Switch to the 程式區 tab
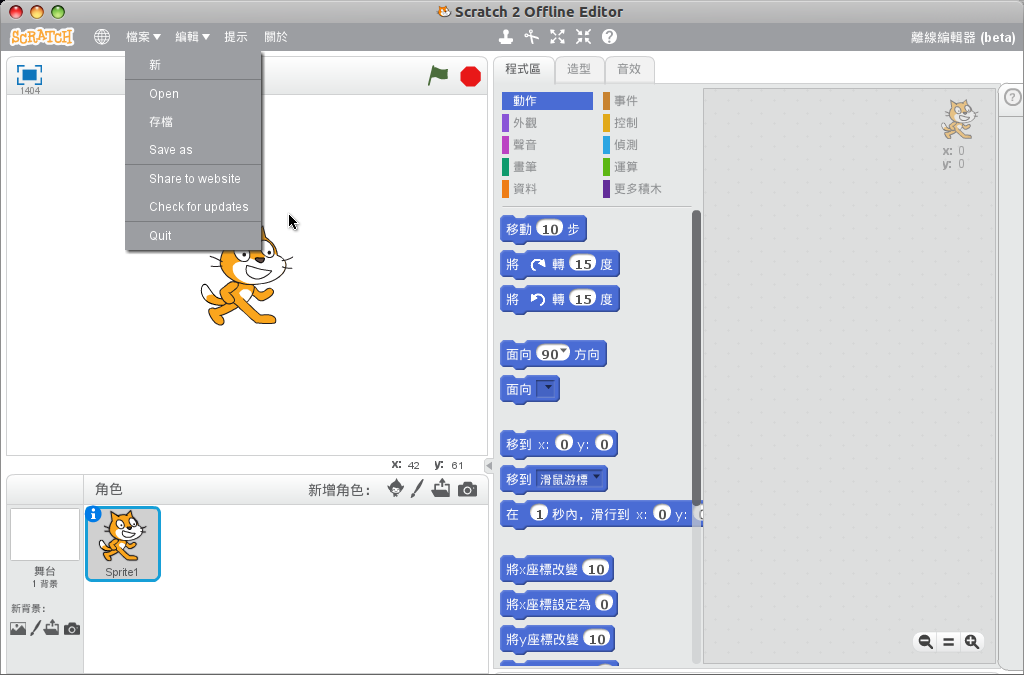This screenshot has height=675, width=1024. pos(523,69)
